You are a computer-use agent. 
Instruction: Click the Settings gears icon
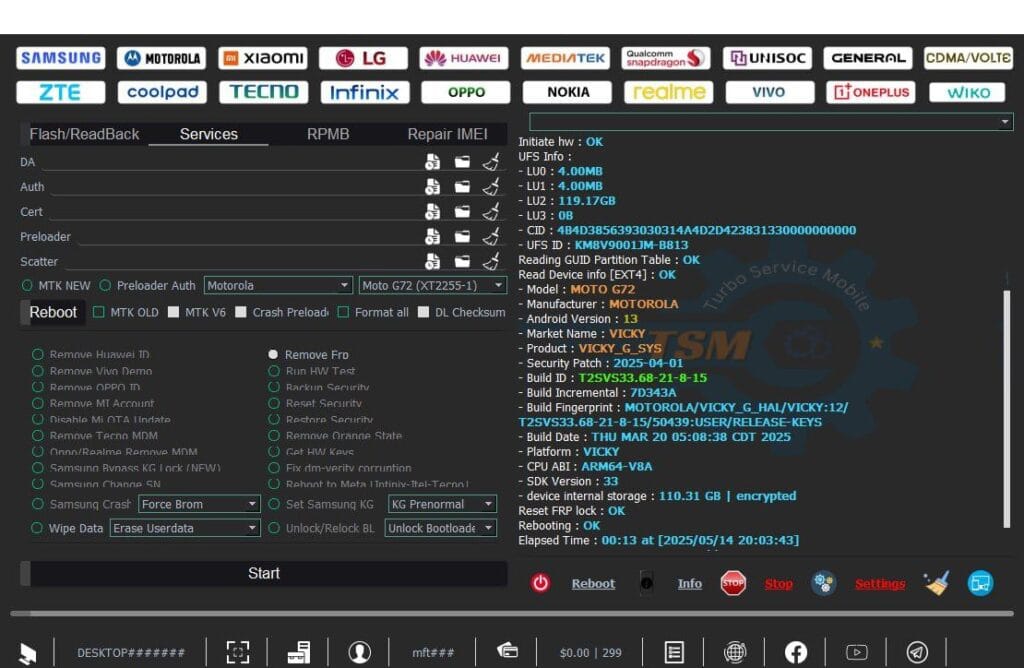coord(824,583)
